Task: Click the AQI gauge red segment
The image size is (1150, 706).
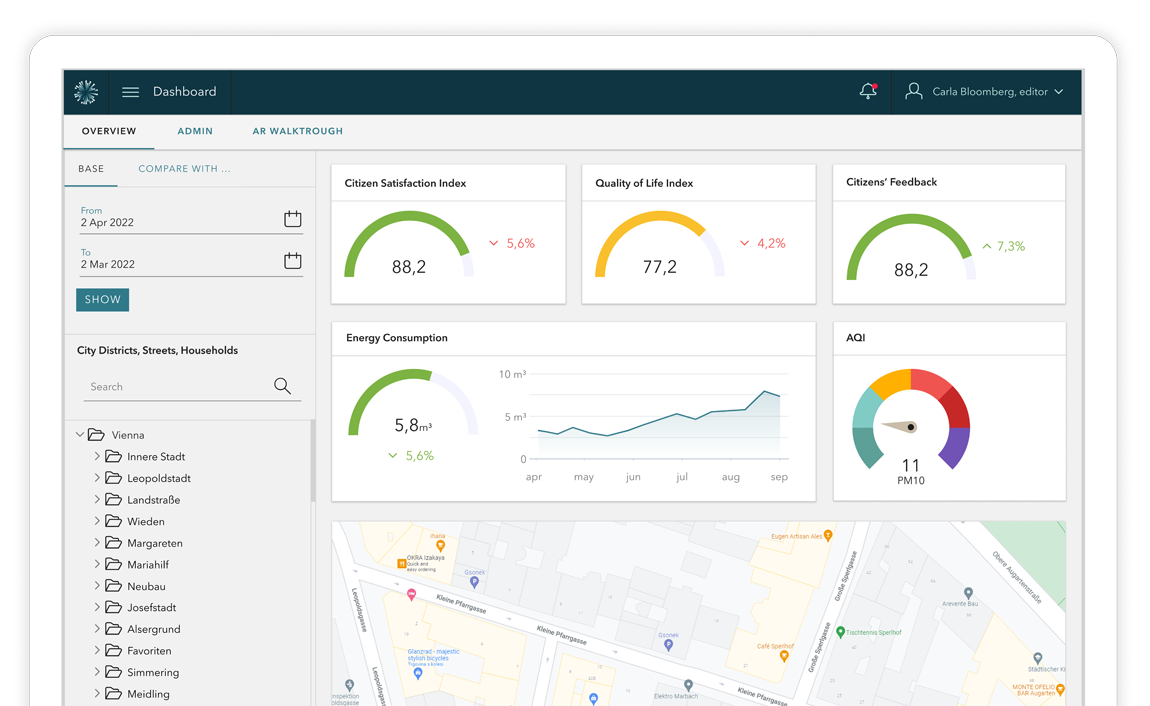Action: coord(931,384)
